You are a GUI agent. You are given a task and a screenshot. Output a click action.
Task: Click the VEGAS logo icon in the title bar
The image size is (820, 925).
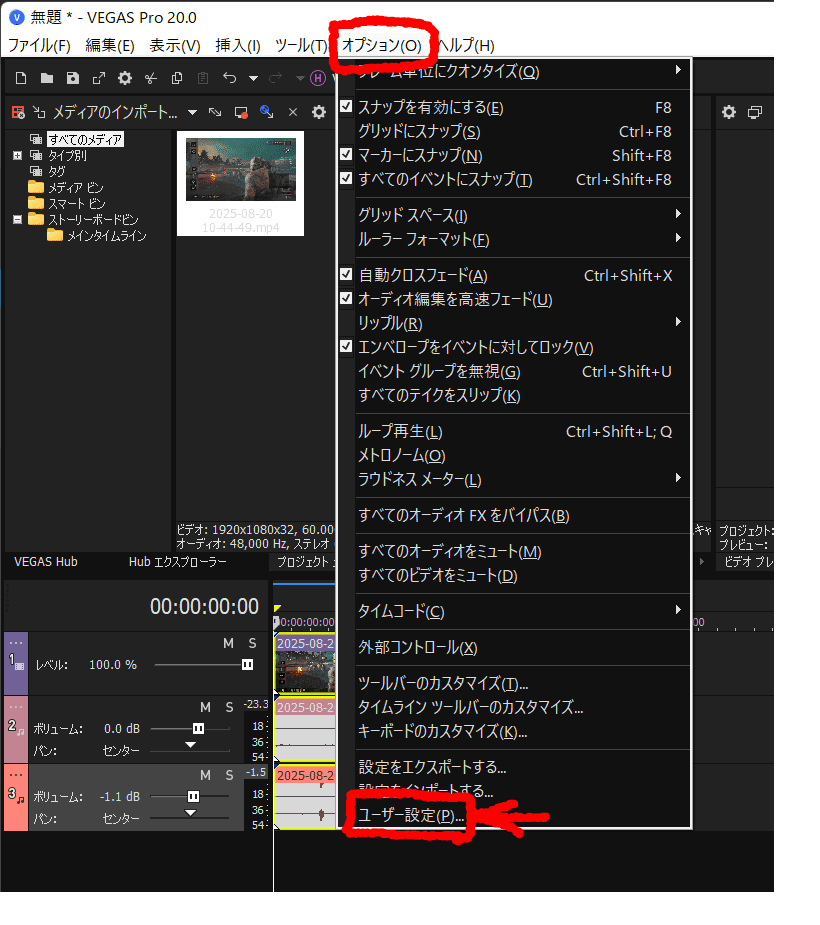(17, 18)
